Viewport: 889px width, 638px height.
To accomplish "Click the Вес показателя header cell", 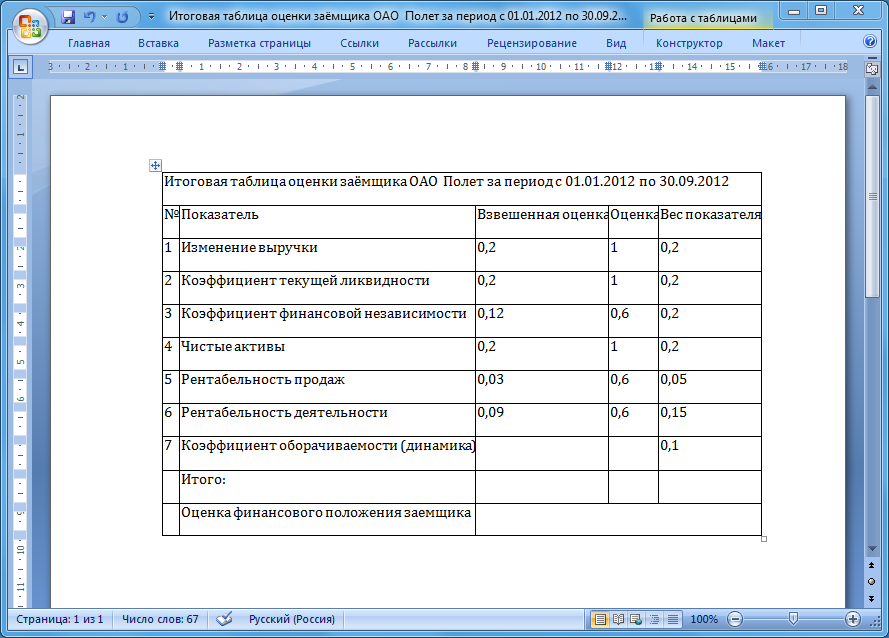I will tap(710, 222).
